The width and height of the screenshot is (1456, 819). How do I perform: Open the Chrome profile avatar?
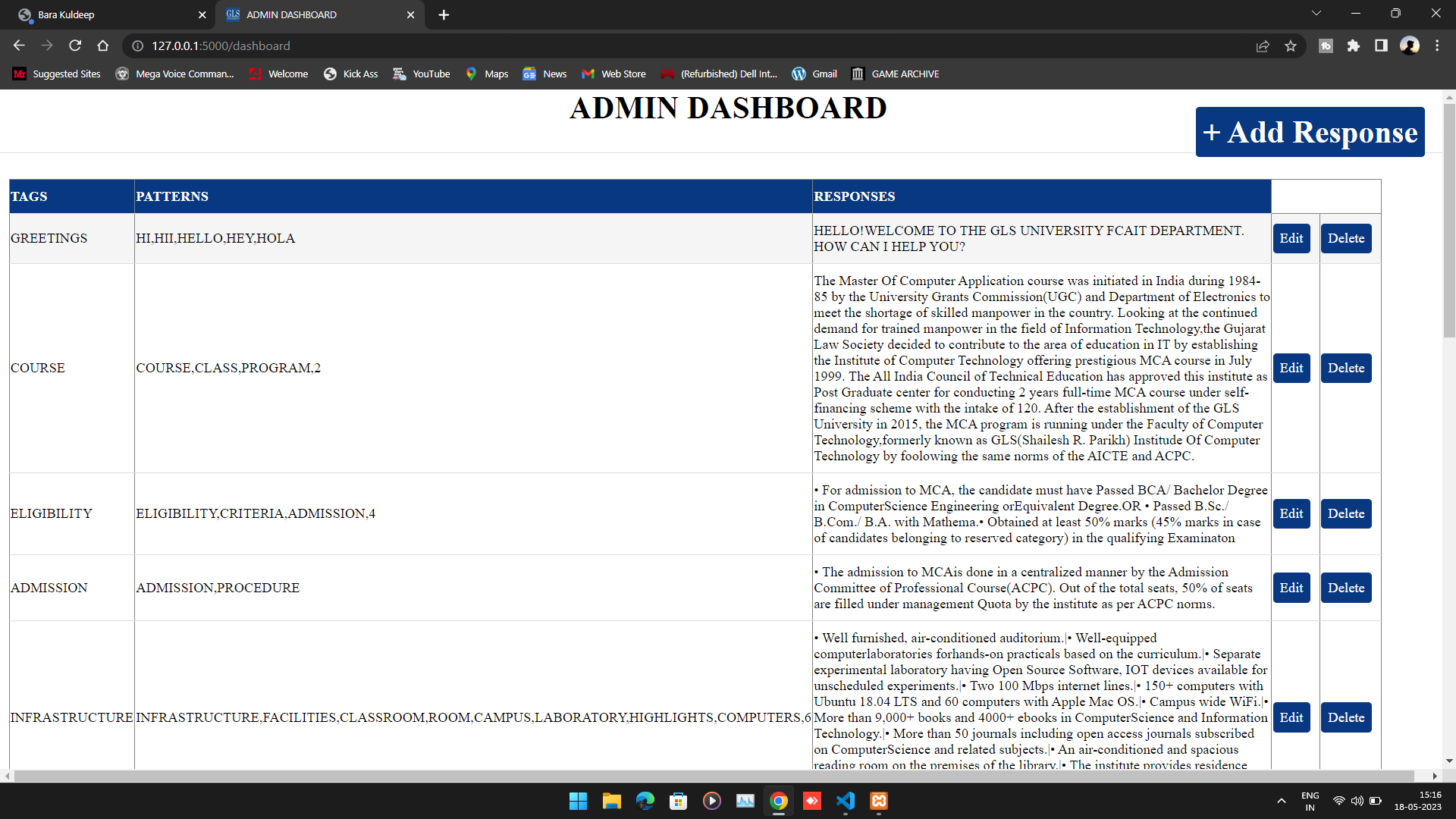point(1410,46)
